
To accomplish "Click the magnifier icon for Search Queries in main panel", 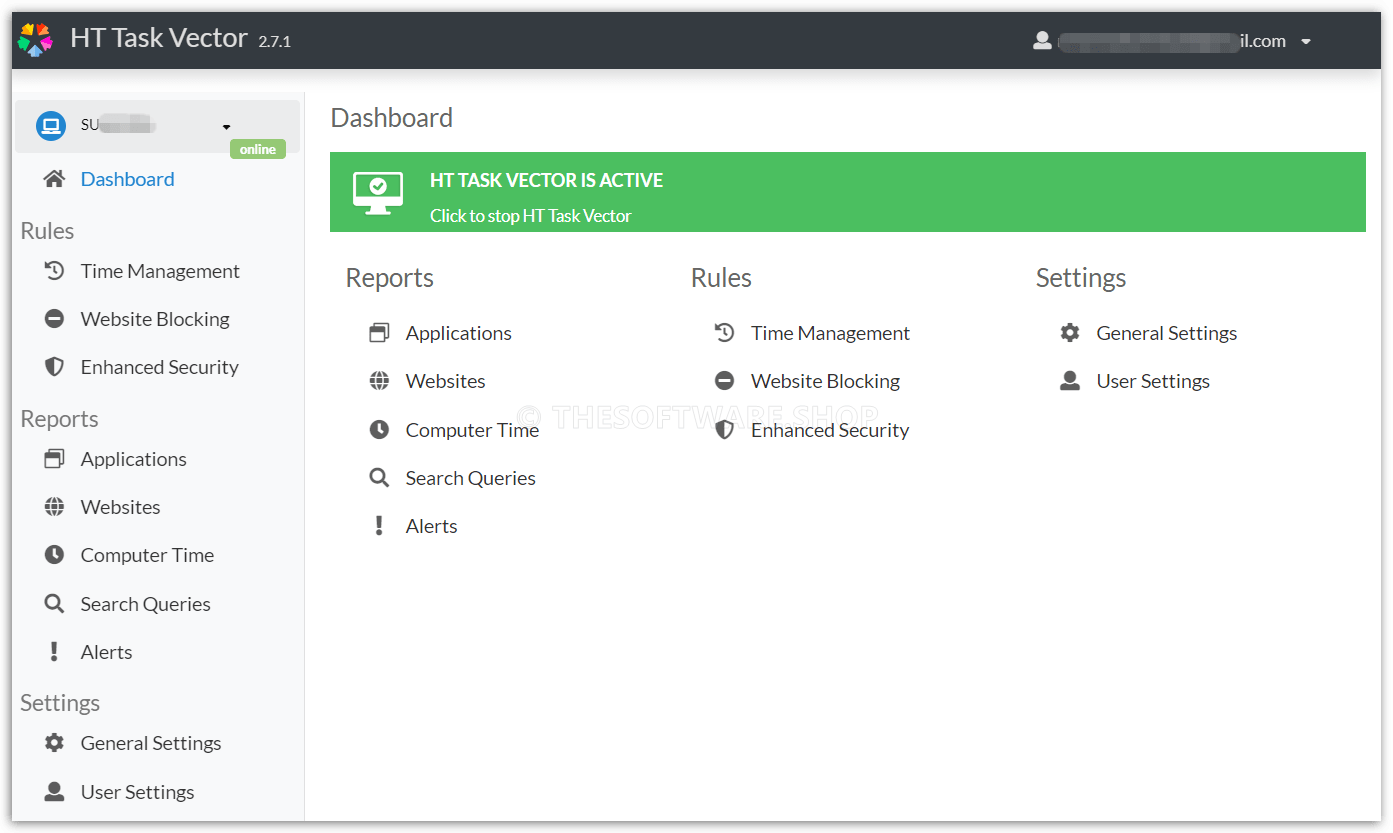I will (379, 478).
